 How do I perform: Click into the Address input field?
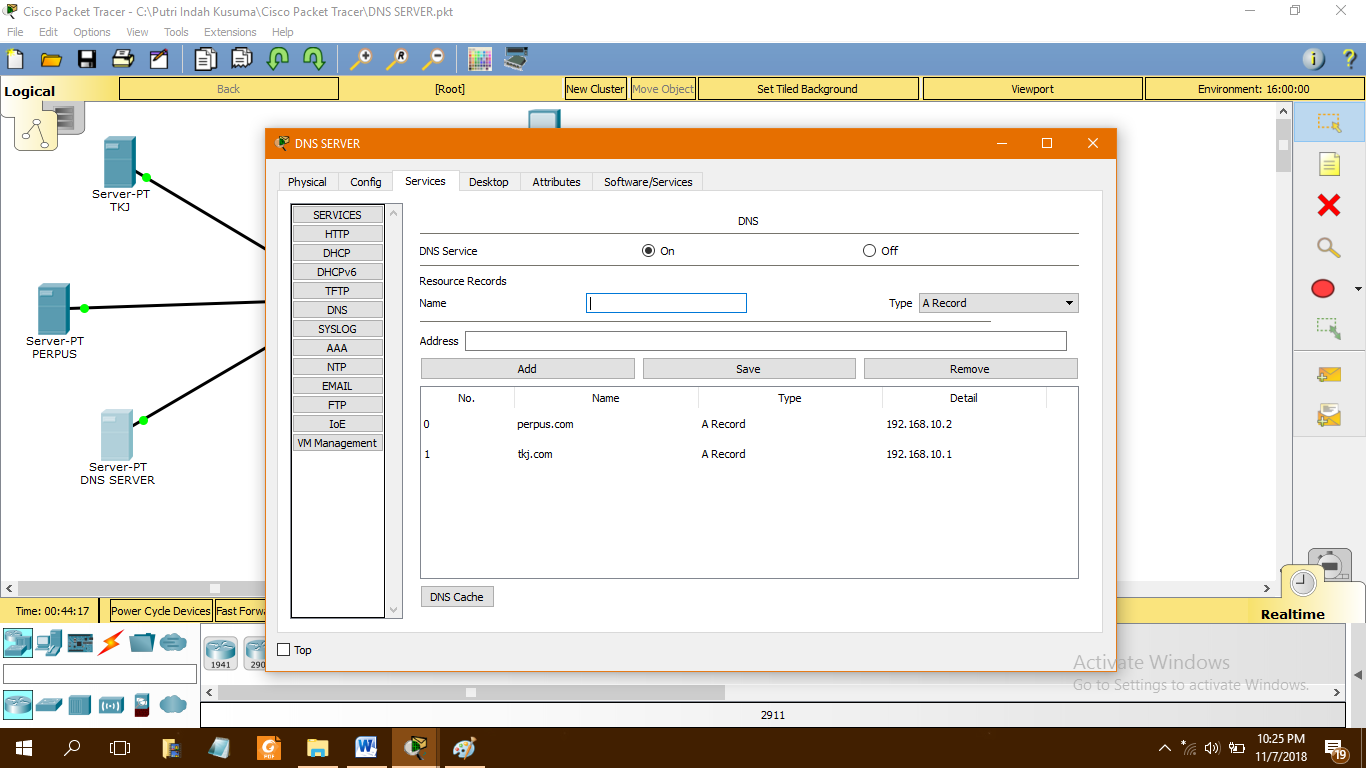coord(766,341)
